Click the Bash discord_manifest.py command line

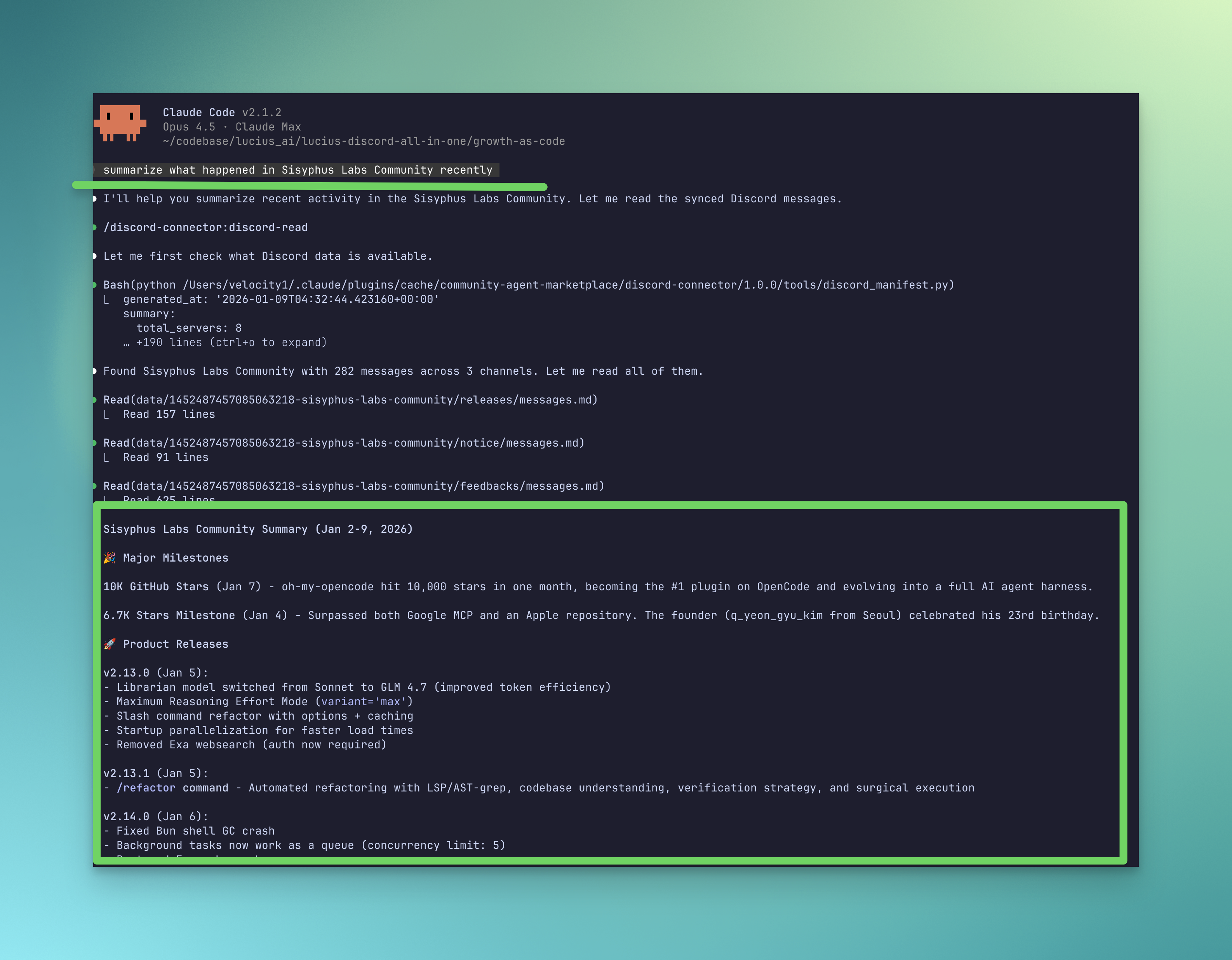point(529,285)
